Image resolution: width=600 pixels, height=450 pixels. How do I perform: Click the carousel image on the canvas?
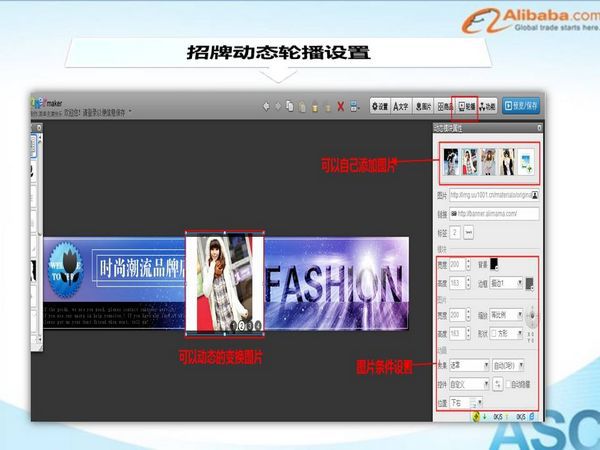[225, 283]
